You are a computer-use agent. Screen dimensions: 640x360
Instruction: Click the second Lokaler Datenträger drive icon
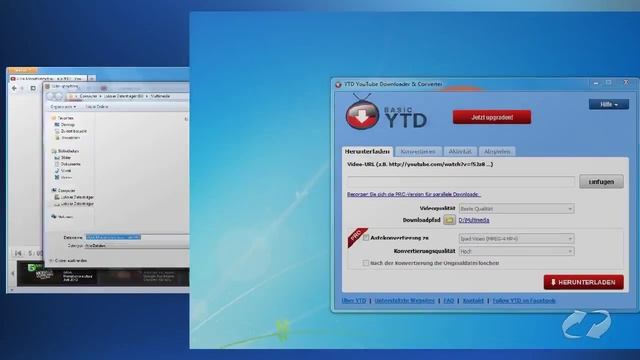57,204
